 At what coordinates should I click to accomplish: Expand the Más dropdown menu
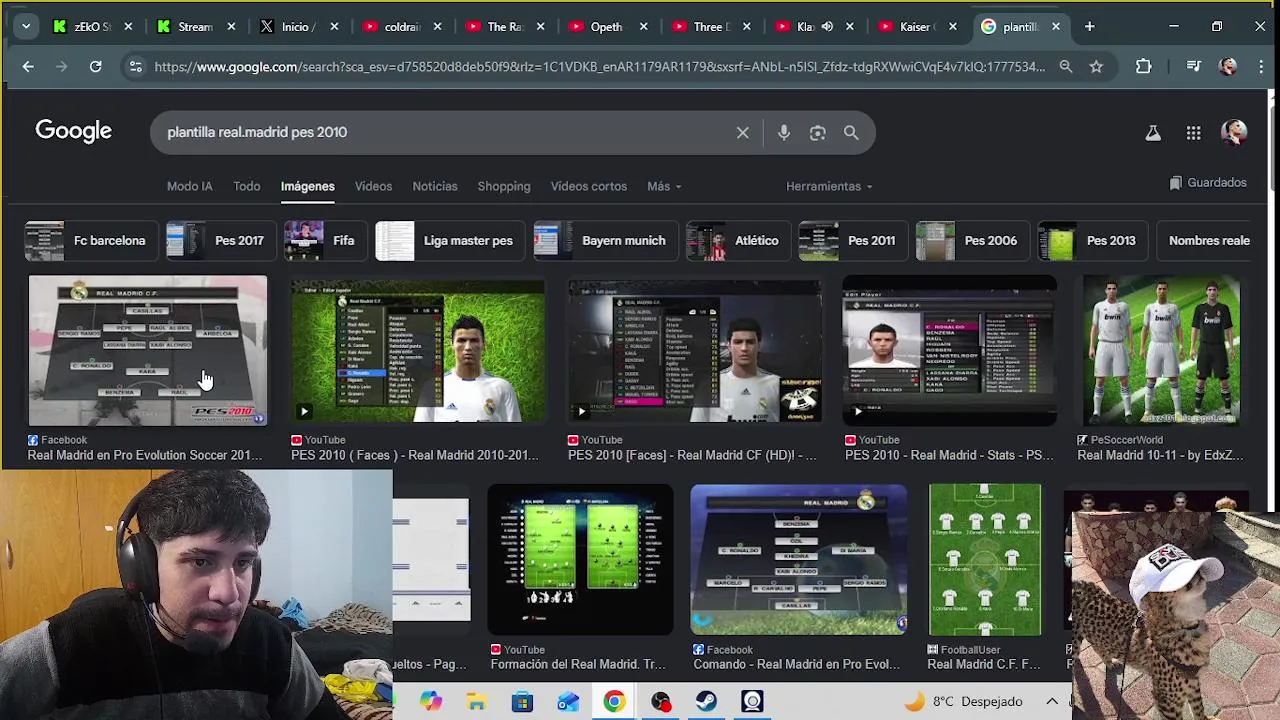click(x=664, y=186)
